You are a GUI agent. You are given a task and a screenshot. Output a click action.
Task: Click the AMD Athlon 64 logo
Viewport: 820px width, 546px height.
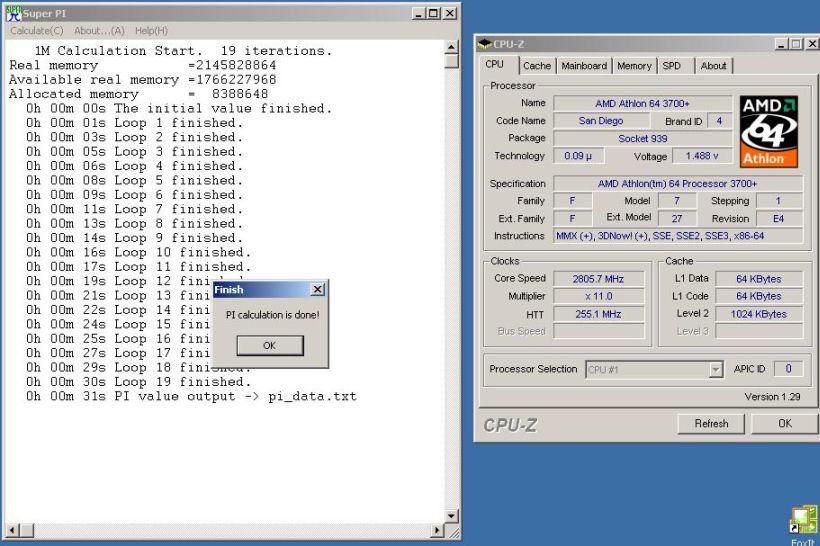point(768,131)
